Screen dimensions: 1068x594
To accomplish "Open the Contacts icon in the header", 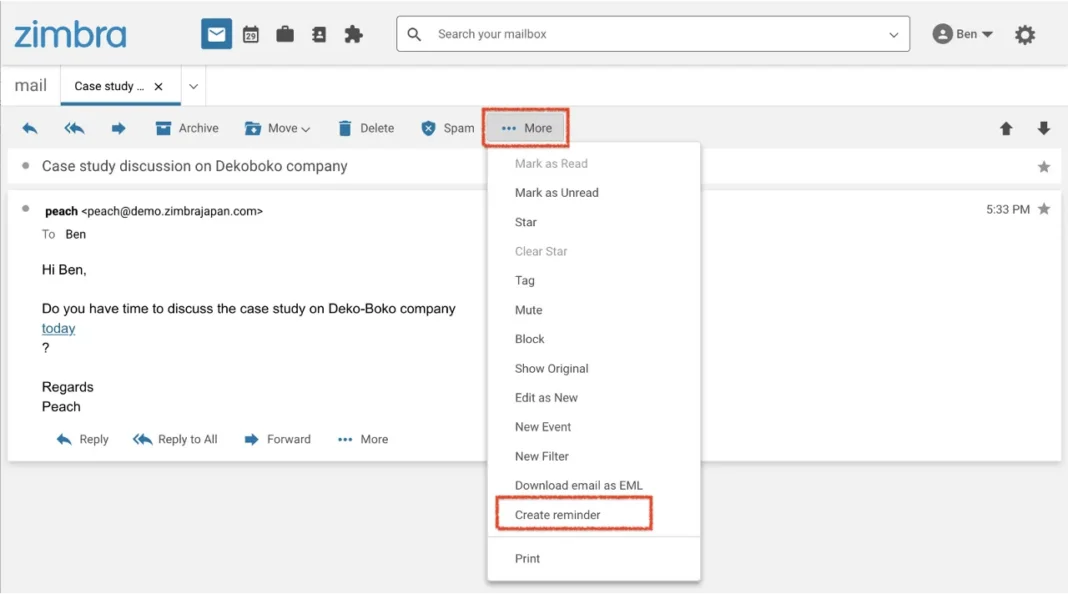I will click(x=319, y=33).
